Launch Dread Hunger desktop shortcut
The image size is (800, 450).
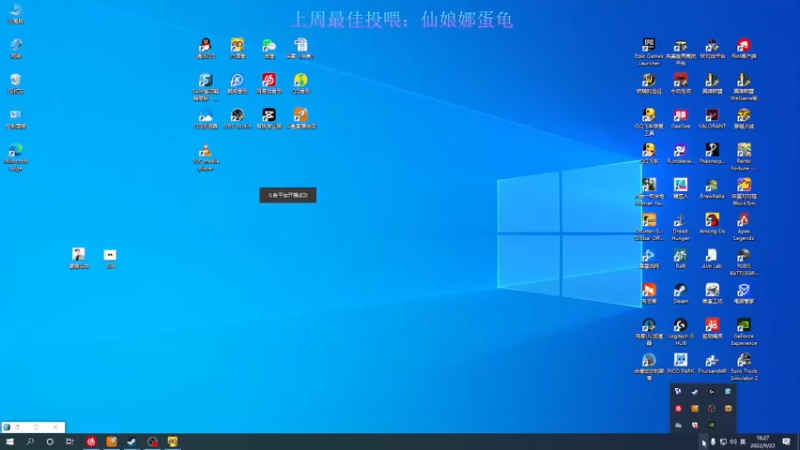pos(680,227)
